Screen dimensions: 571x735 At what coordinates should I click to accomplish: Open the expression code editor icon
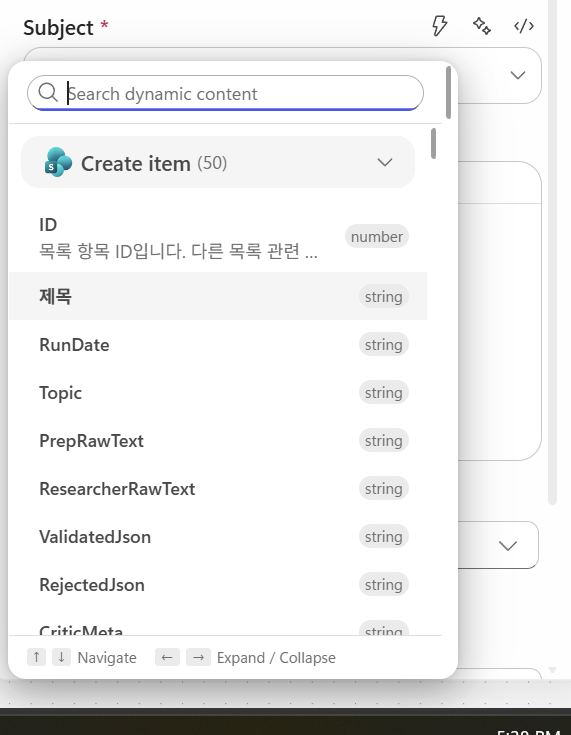[x=524, y=26]
